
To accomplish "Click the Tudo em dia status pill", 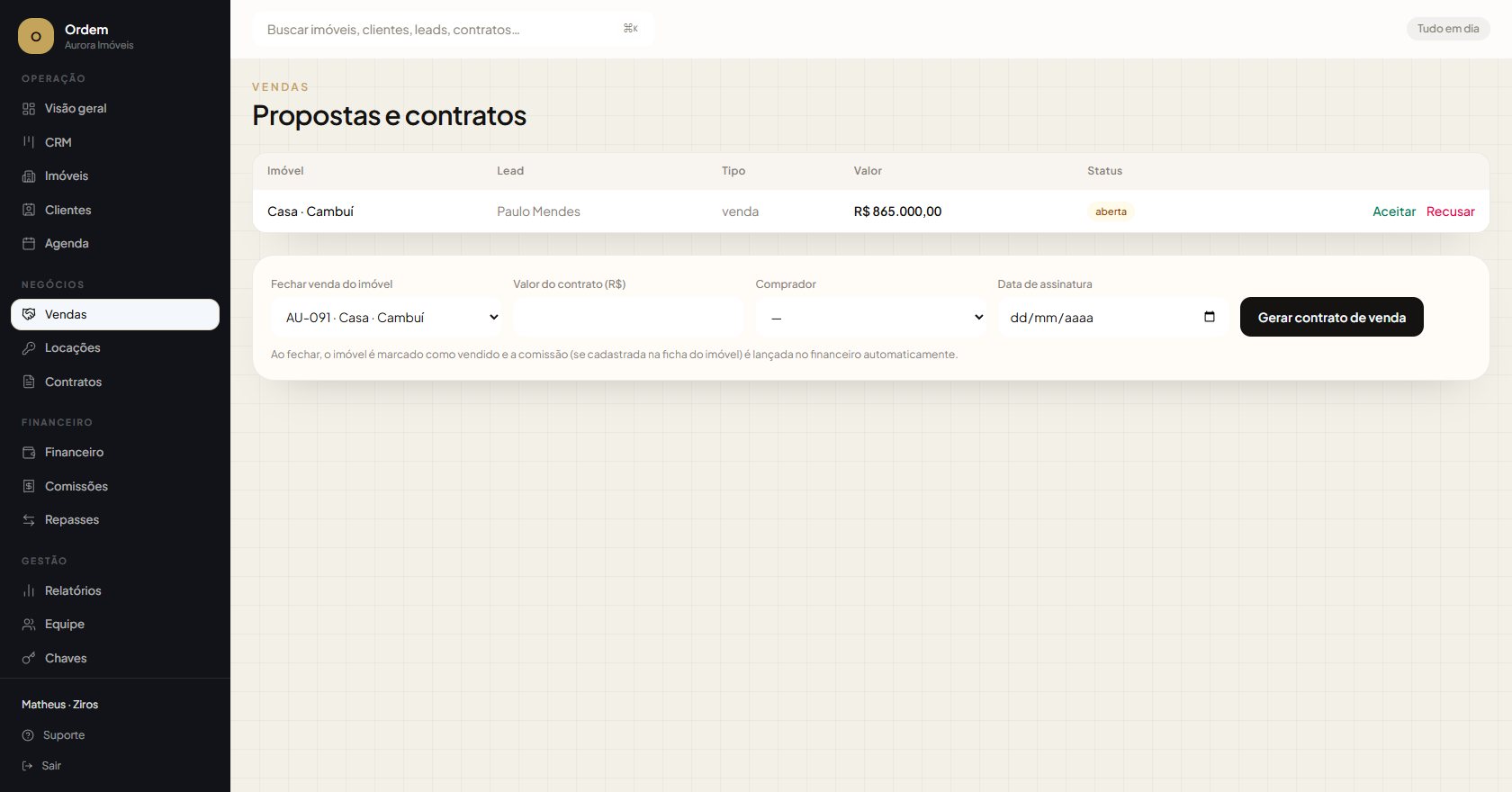I will pyautogui.click(x=1448, y=29).
